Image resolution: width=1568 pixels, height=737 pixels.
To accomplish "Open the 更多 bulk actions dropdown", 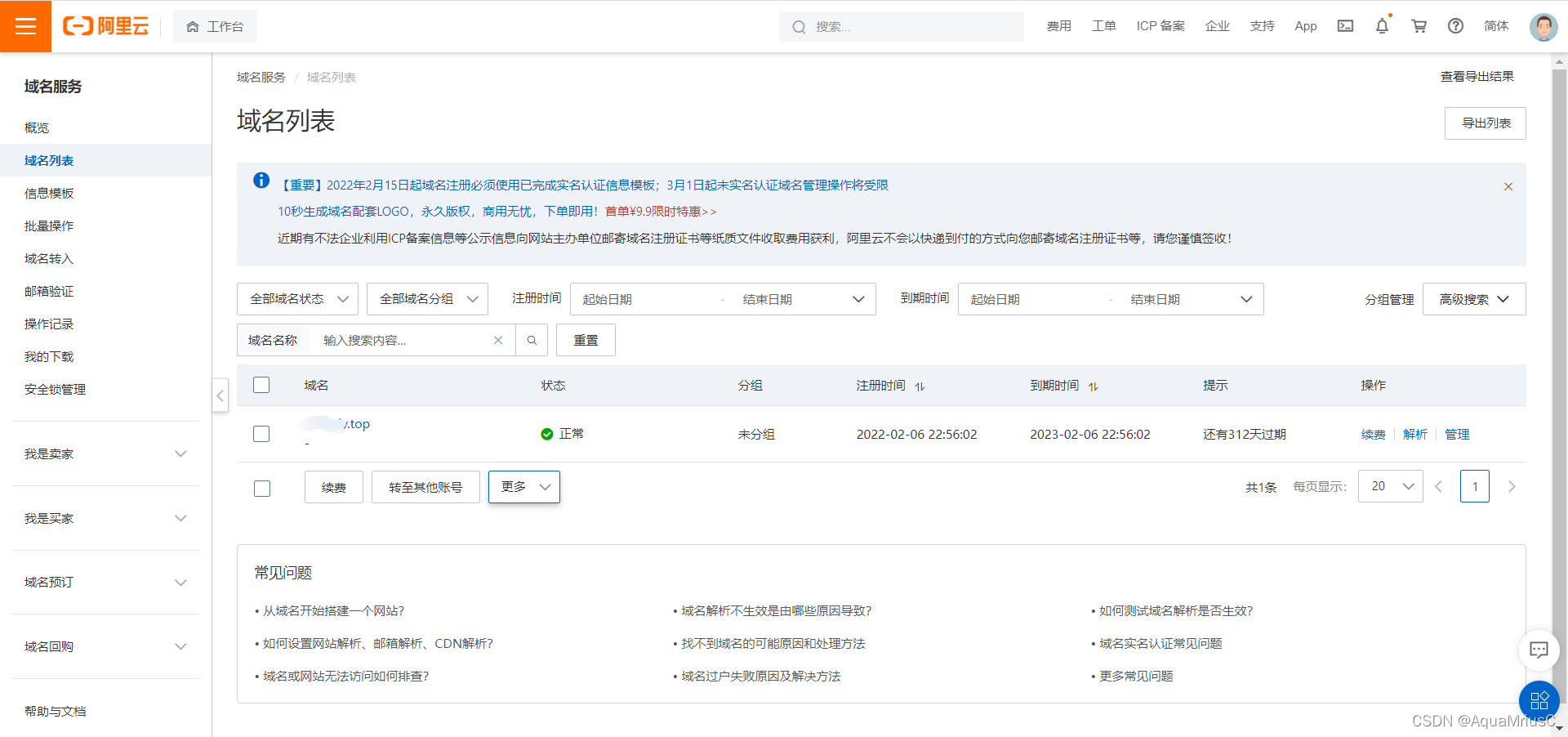I will coord(524,487).
